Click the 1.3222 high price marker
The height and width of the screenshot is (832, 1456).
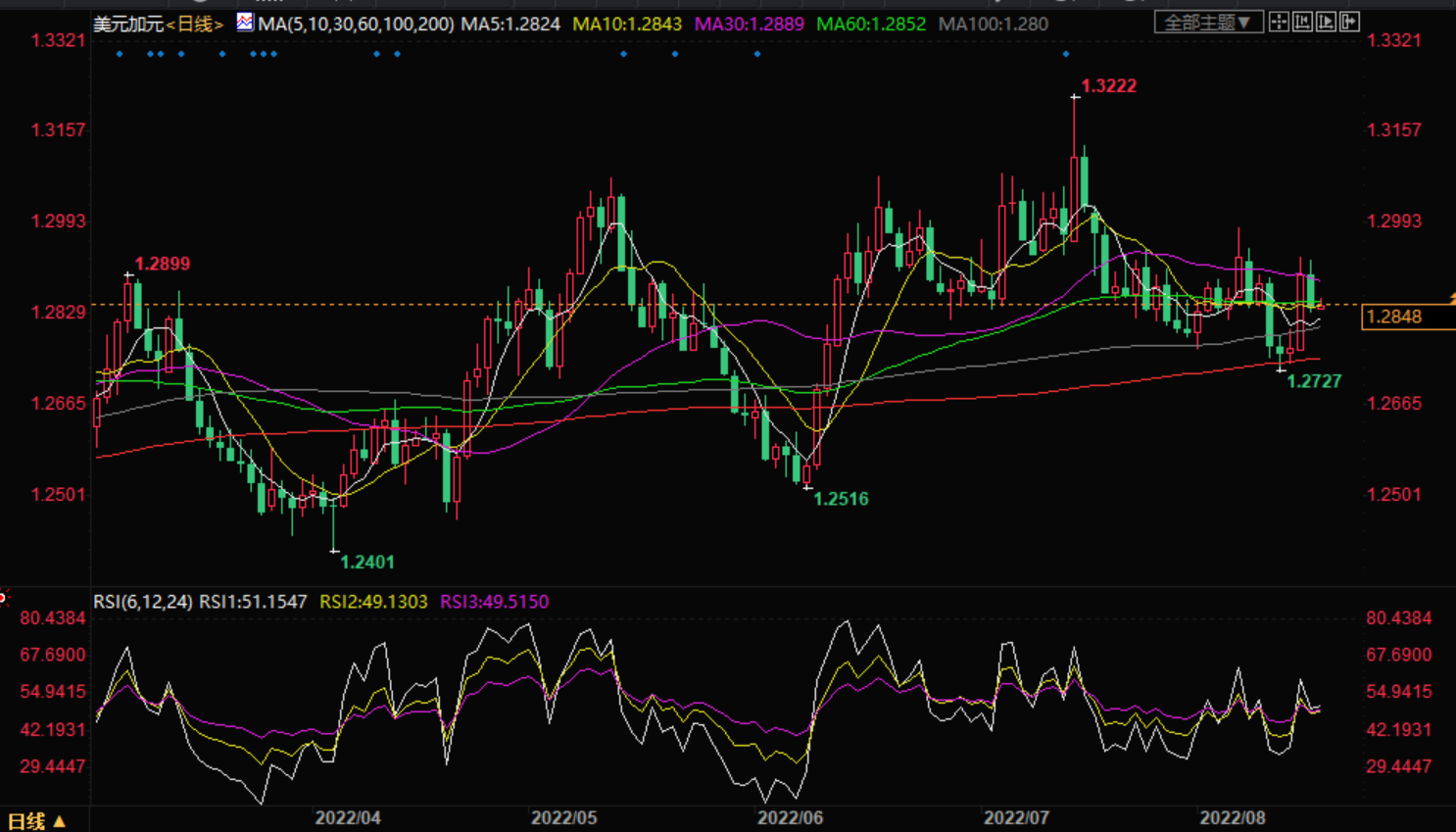(x=1108, y=86)
